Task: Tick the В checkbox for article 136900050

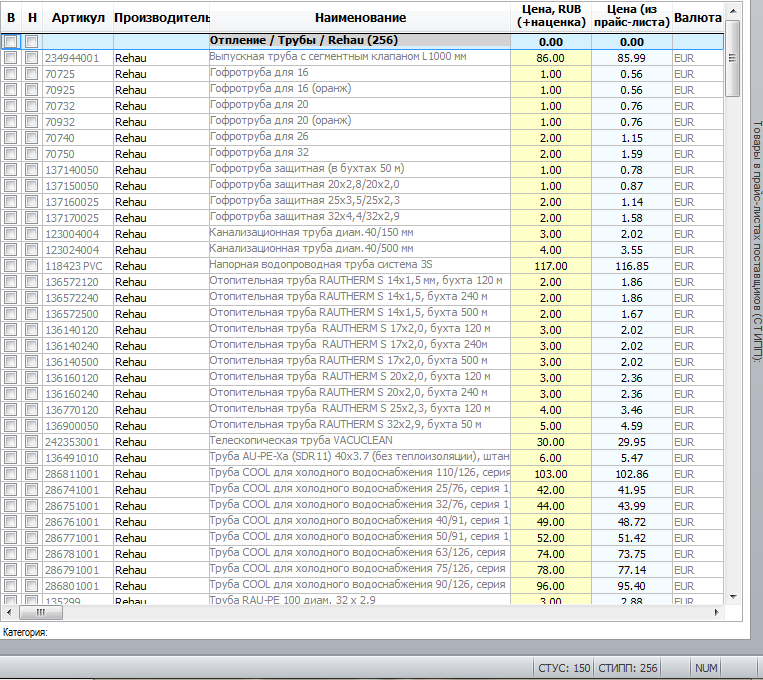Action: [x=10, y=426]
